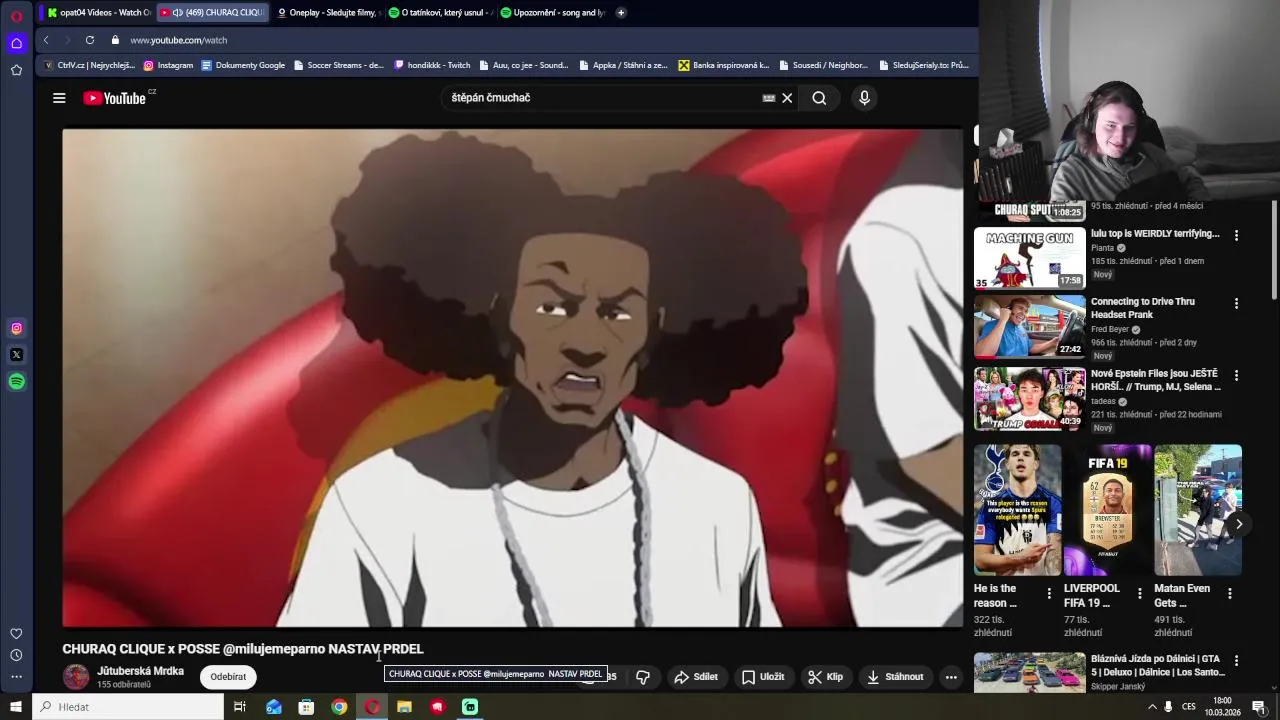Open the channel avatar under the video

(76, 677)
